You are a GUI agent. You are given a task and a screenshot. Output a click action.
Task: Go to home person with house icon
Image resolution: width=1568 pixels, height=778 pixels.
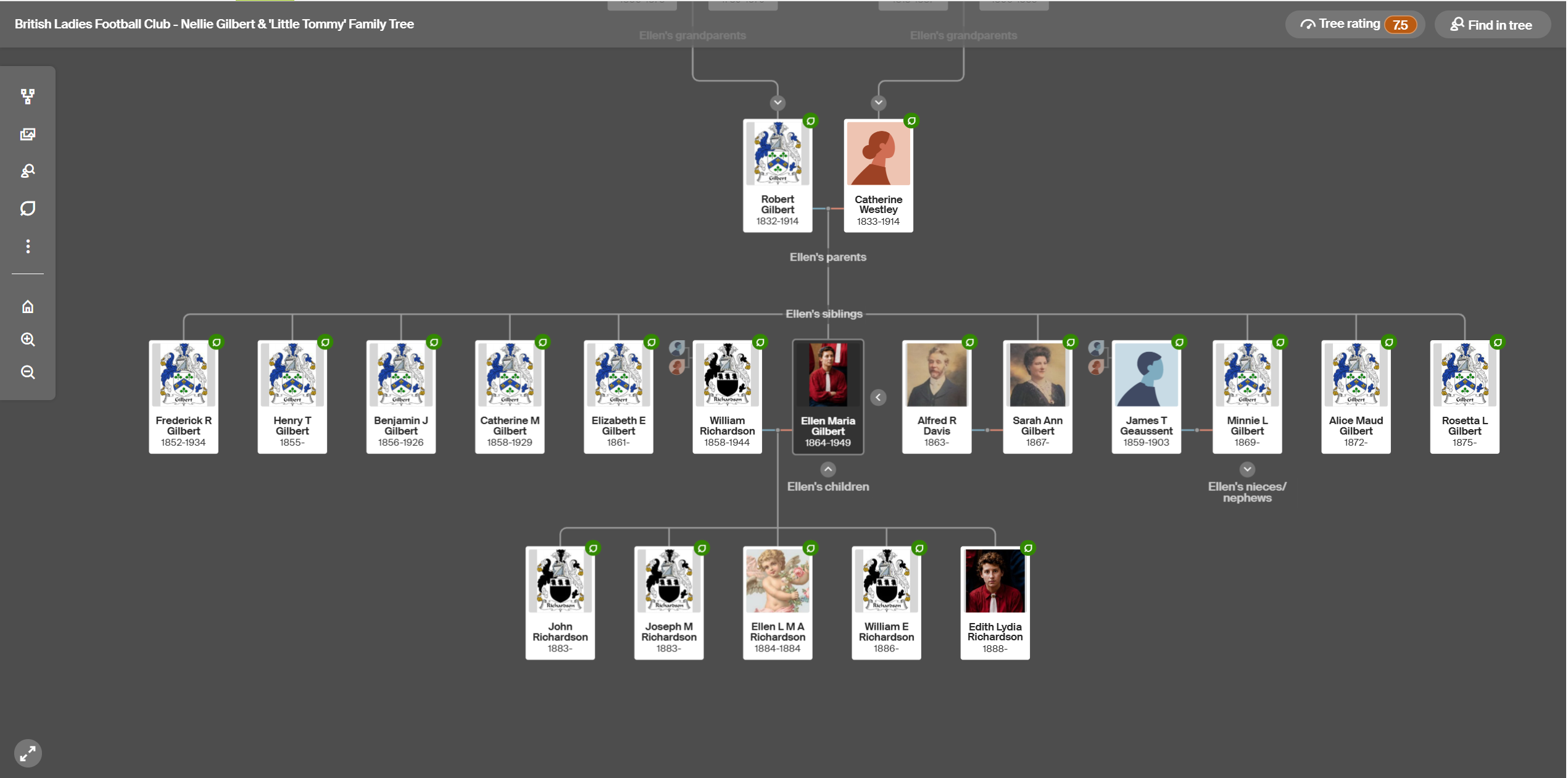28,306
